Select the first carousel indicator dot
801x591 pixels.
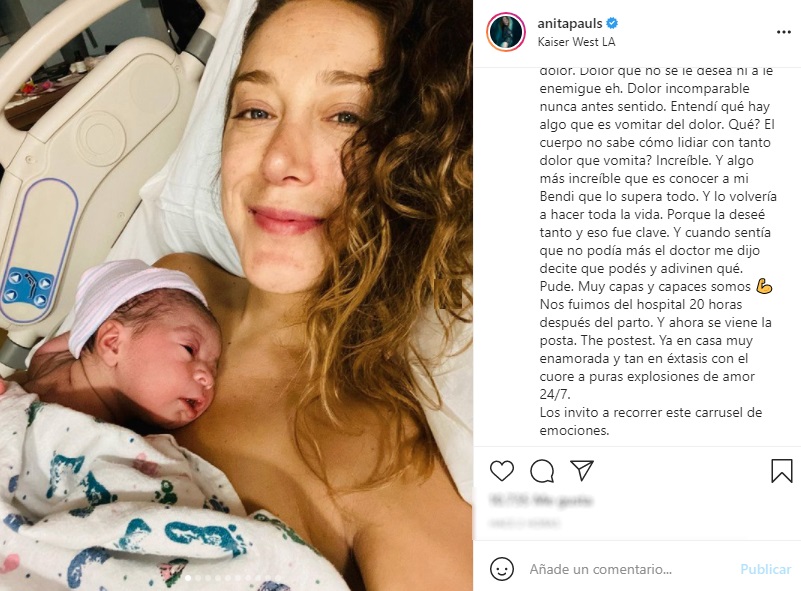coord(188,578)
